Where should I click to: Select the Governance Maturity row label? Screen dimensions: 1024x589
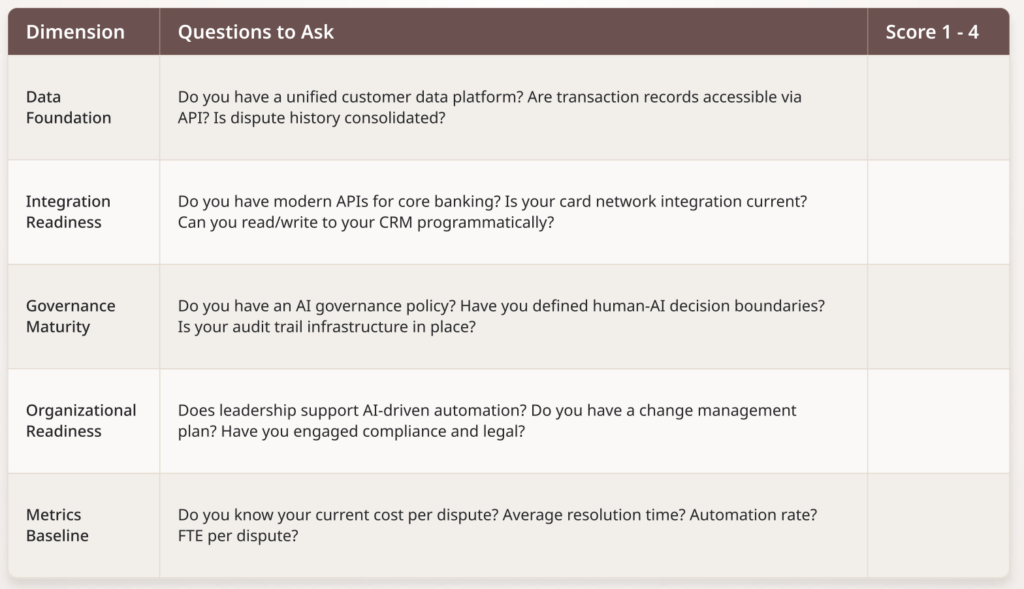tap(70, 316)
